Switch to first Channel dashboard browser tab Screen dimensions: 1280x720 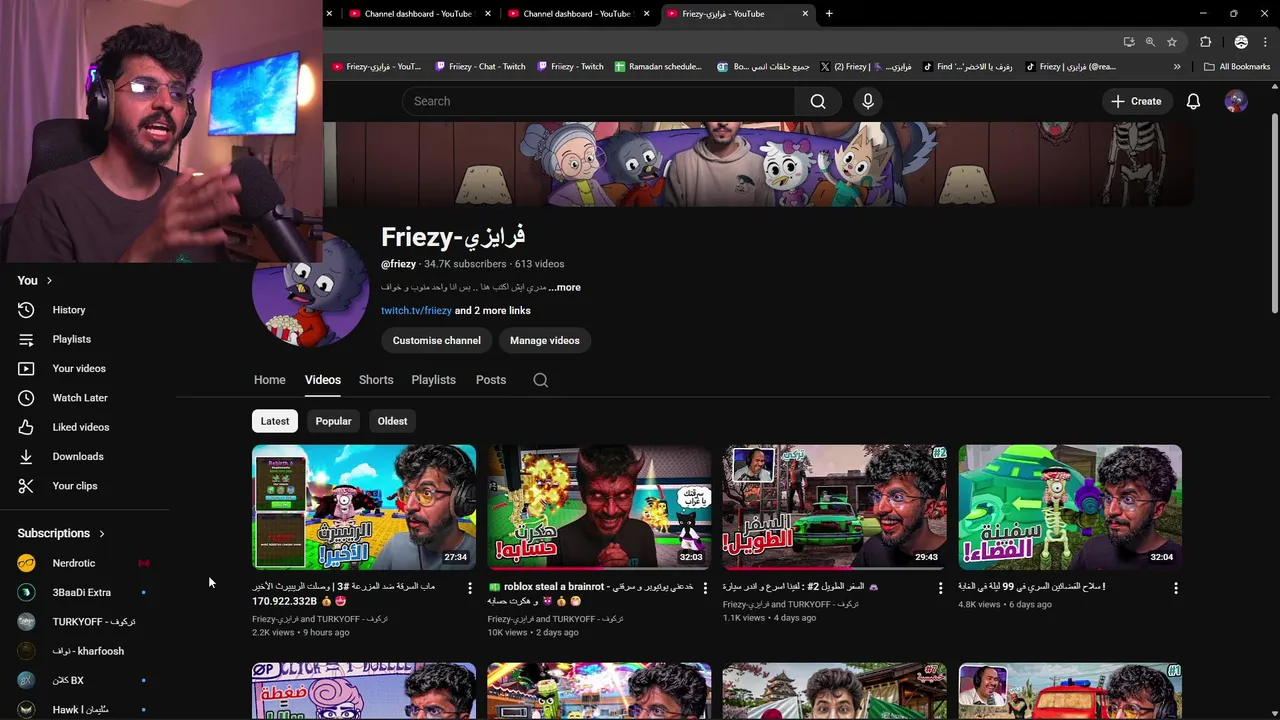pos(419,14)
